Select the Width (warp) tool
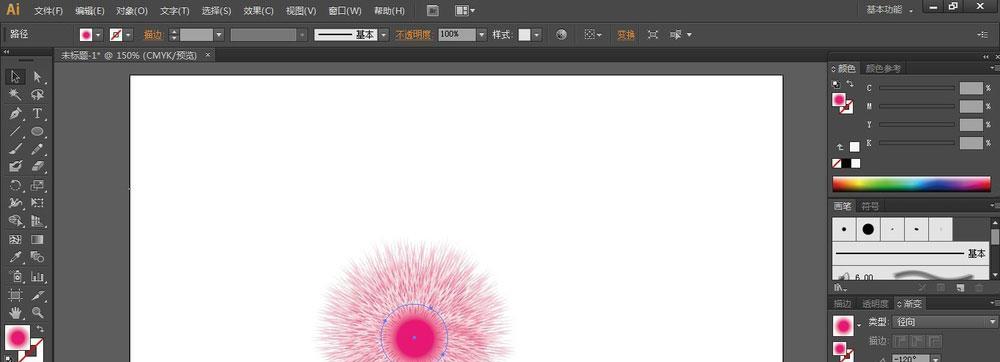 coord(16,203)
